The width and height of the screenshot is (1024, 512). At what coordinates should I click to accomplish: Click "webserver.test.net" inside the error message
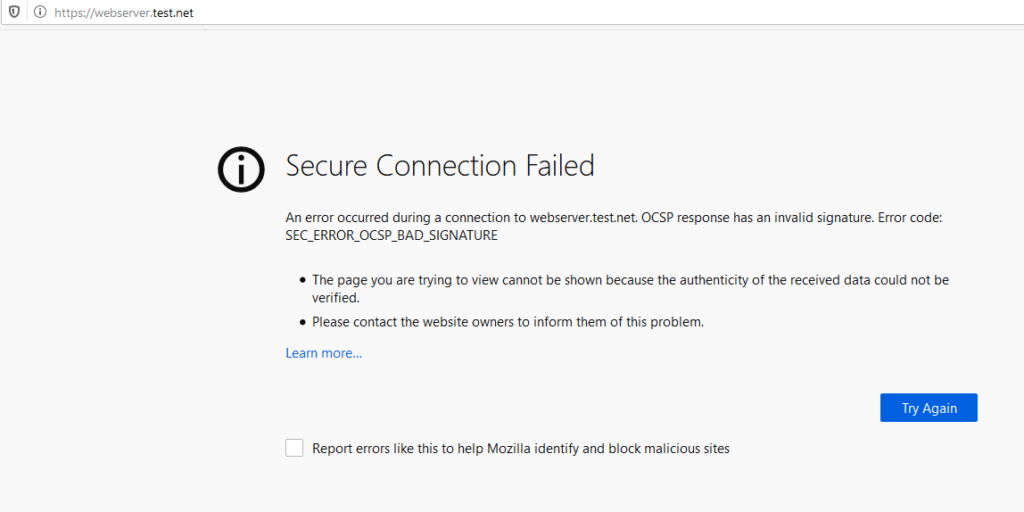click(583, 217)
